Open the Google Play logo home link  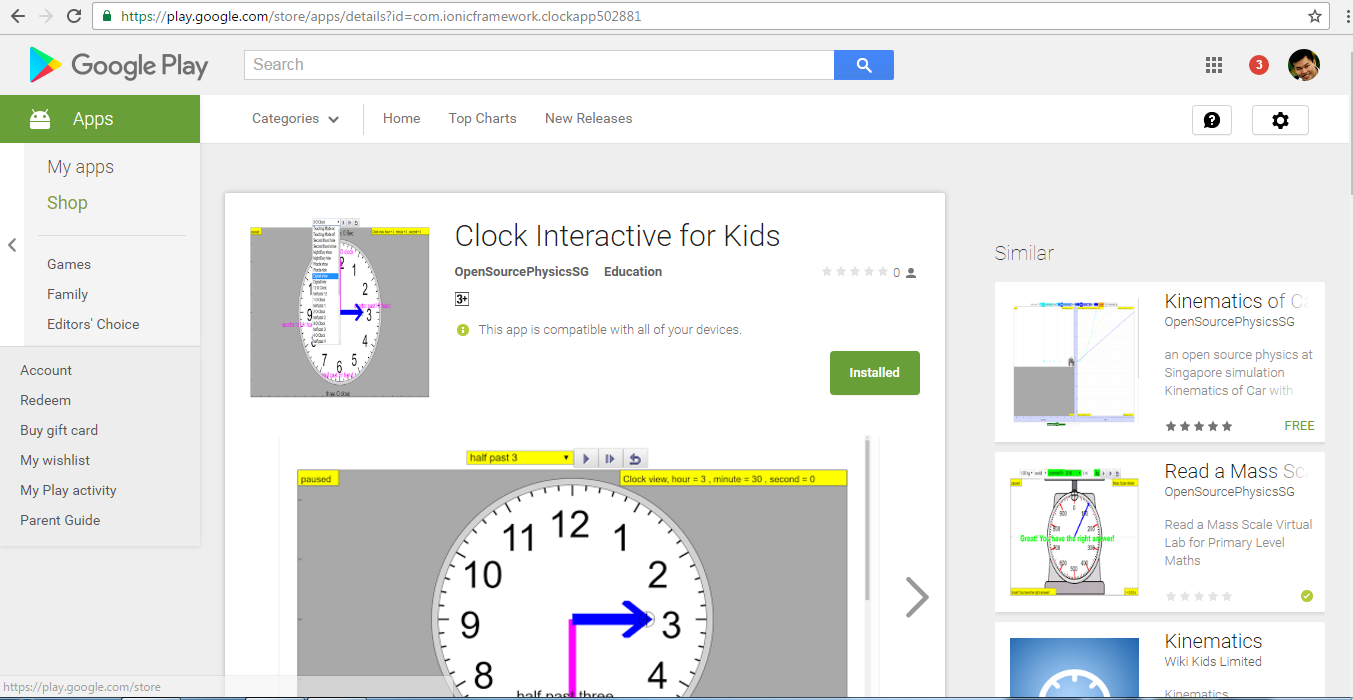(x=119, y=66)
